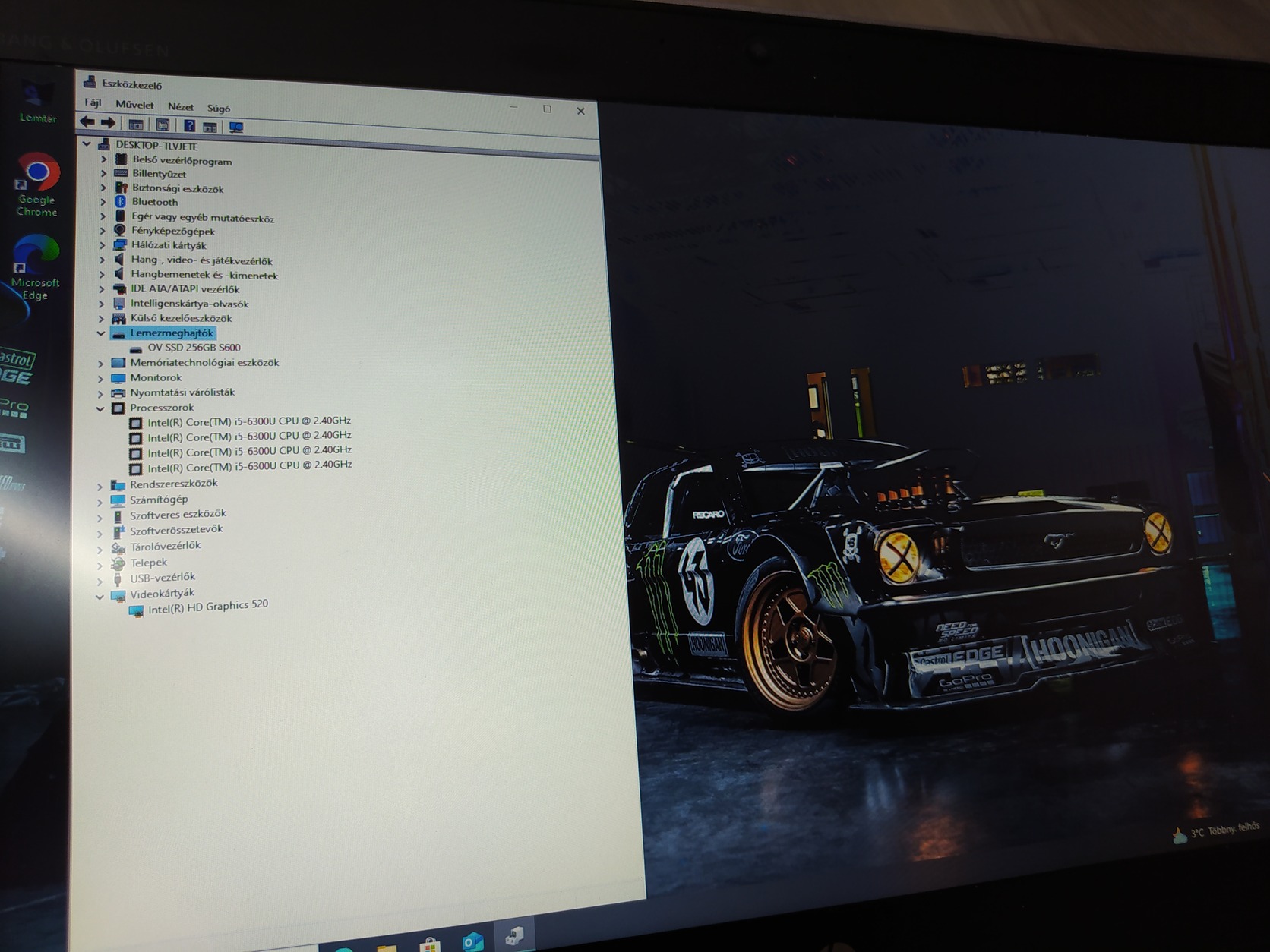Screen dimensions: 1270x952
Task: Expand the USB-vezérlők category
Action: (99, 580)
